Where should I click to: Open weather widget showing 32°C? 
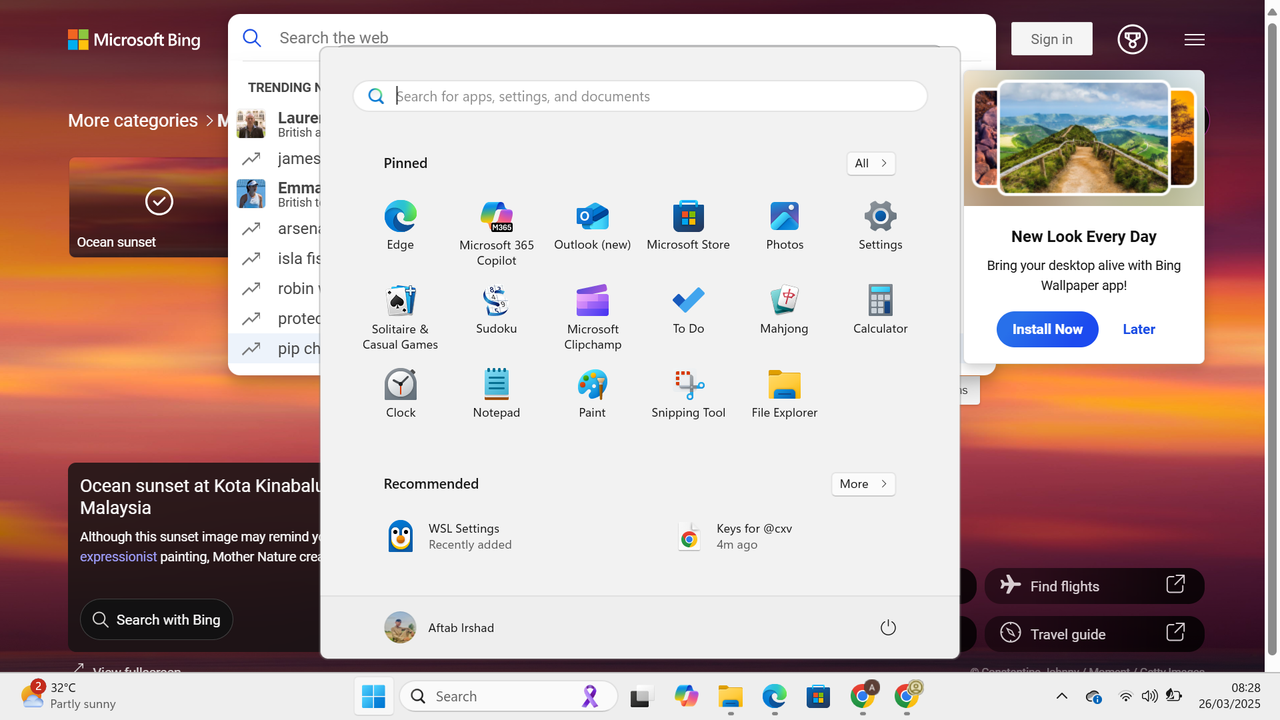70,696
